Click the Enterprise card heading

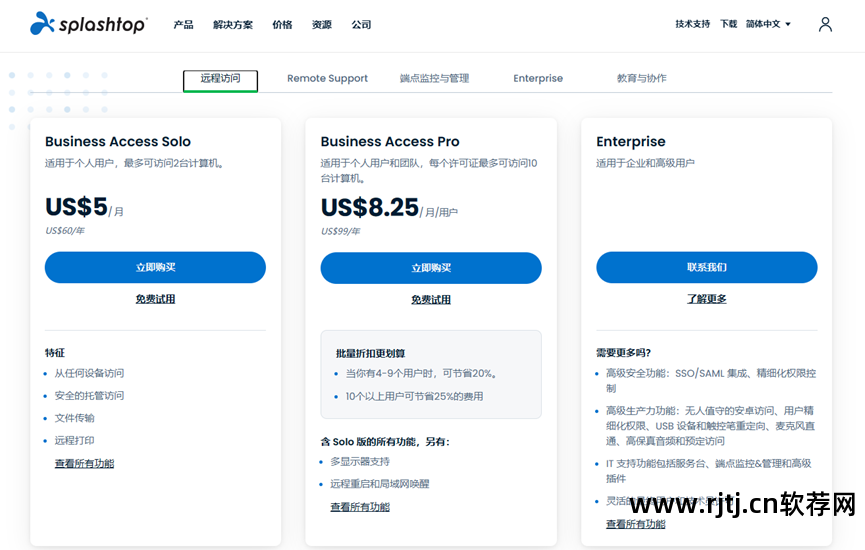[x=631, y=142]
